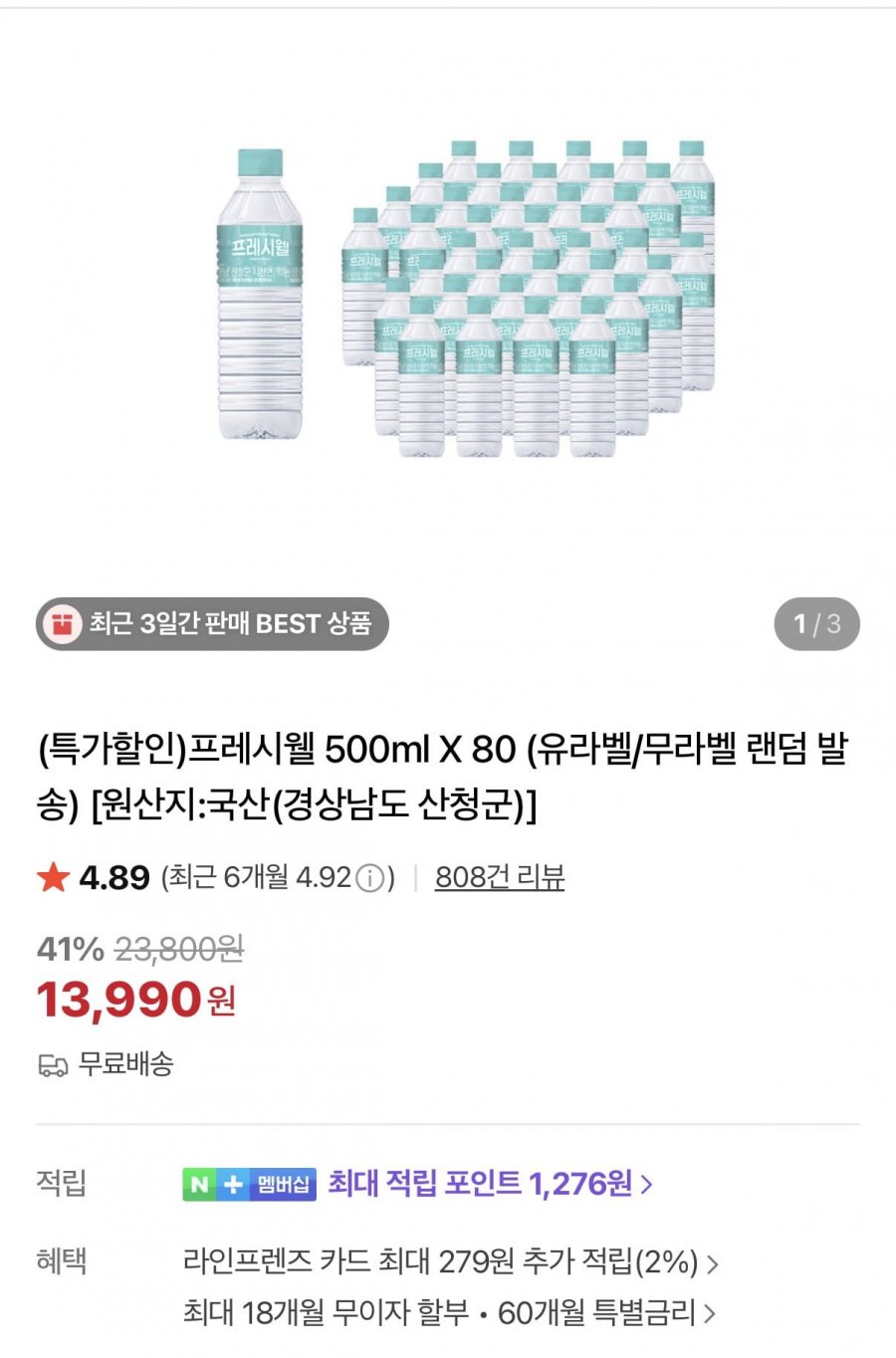Open 라인프렌즈 카드 최대 279원 추가 적립

(440, 1262)
